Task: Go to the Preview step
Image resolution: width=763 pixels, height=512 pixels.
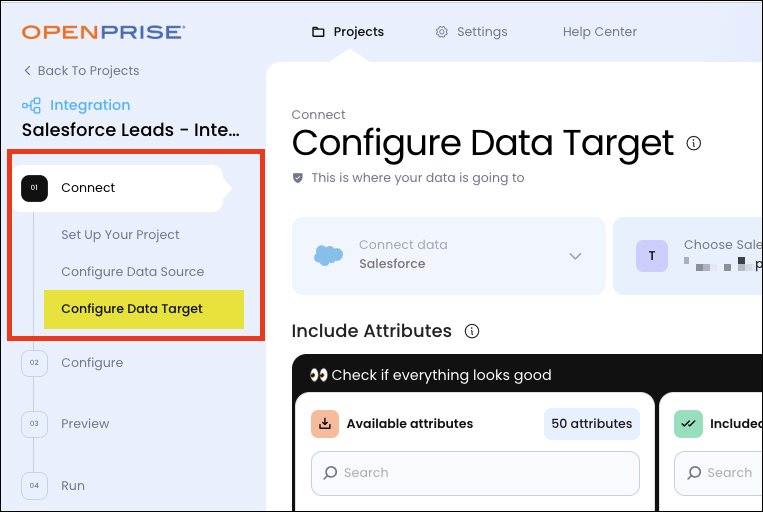Action: tap(85, 423)
